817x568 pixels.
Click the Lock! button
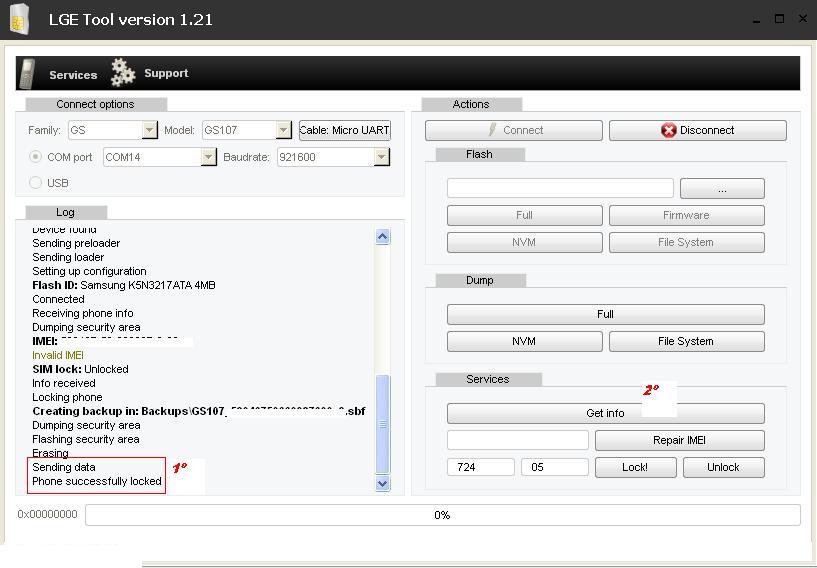tap(636, 467)
